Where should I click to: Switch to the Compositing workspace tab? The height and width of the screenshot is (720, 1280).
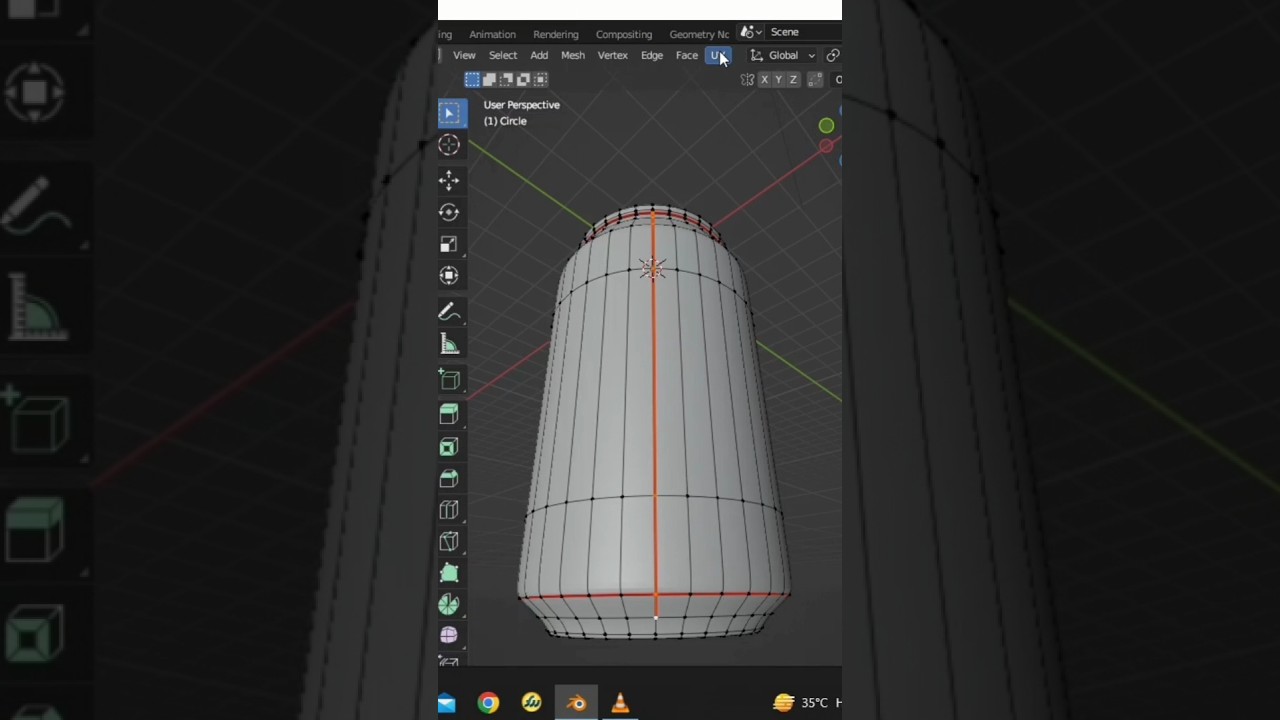coord(624,35)
